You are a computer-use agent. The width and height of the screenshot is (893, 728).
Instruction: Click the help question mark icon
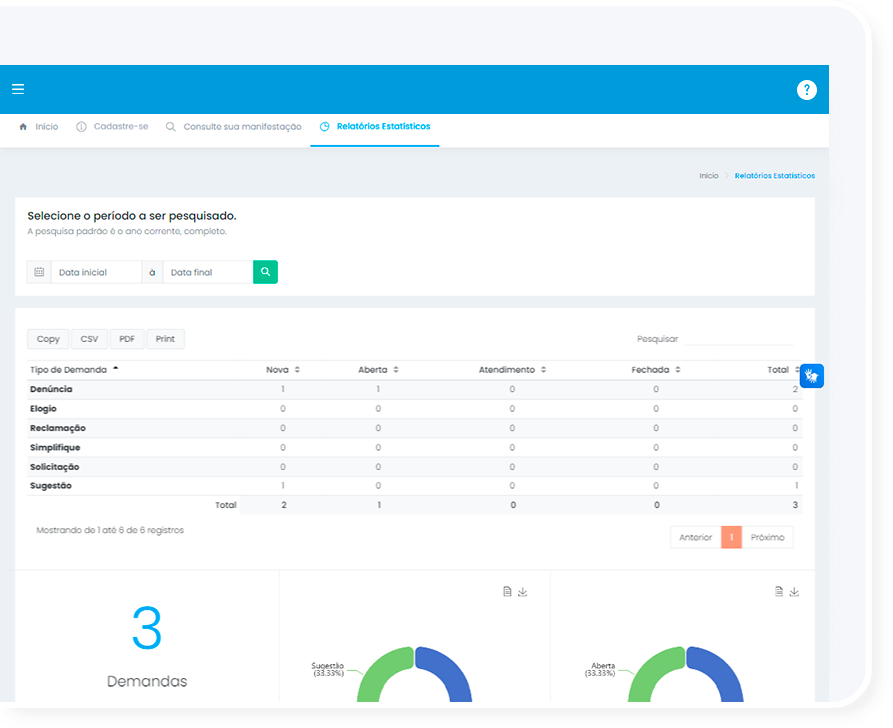(806, 90)
